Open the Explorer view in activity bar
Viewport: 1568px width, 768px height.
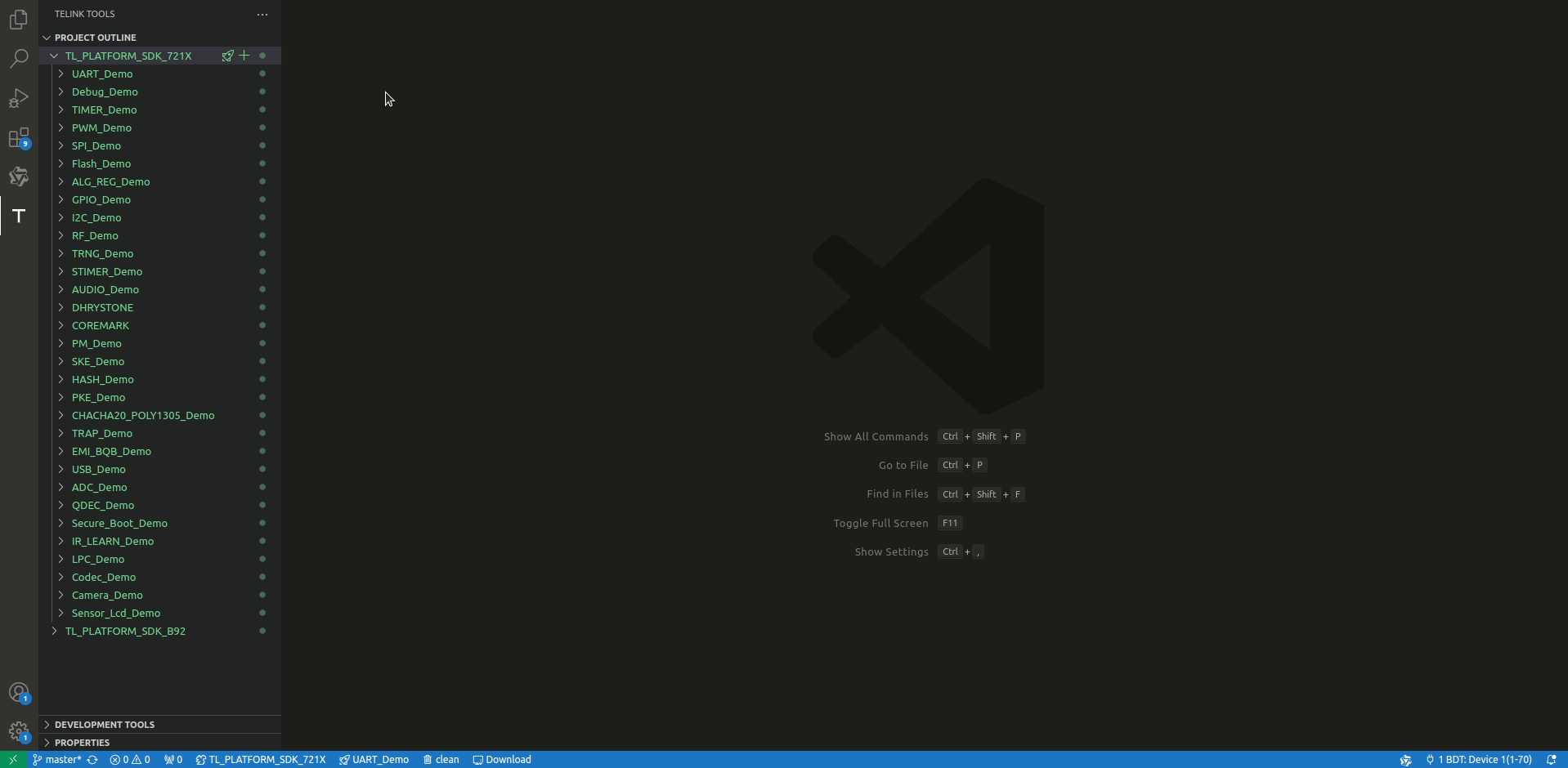(x=19, y=19)
